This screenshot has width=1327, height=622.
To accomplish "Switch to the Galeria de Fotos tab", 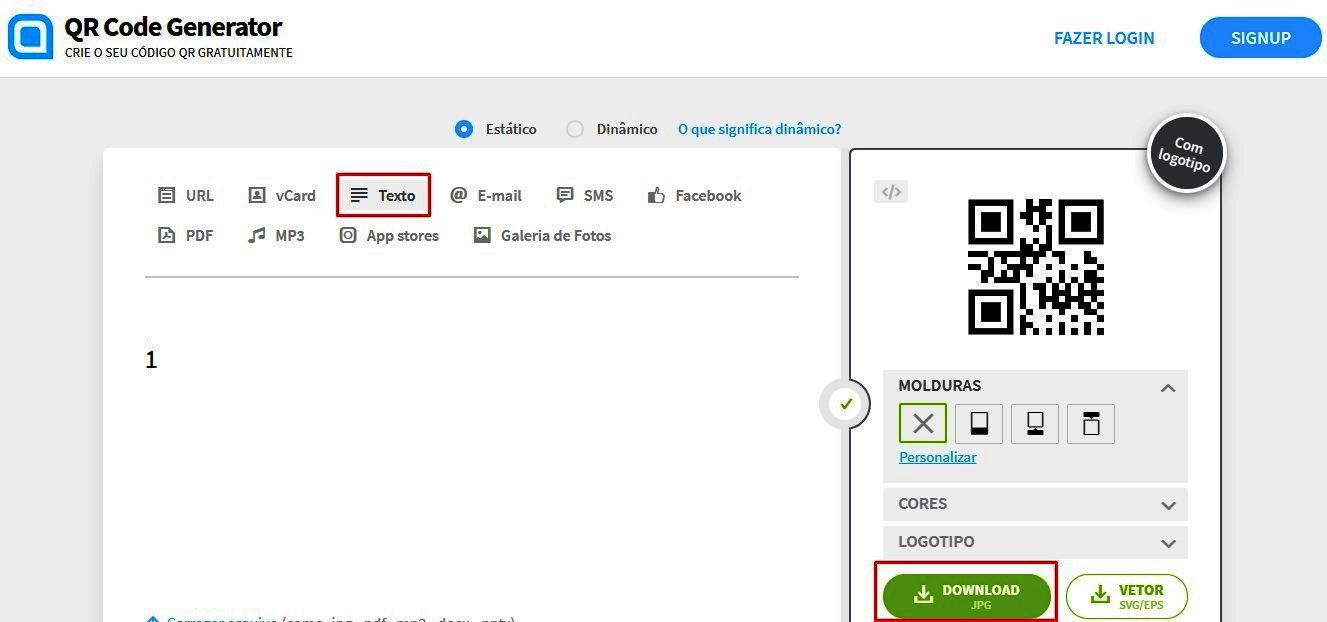I will (x=543, y=236).
